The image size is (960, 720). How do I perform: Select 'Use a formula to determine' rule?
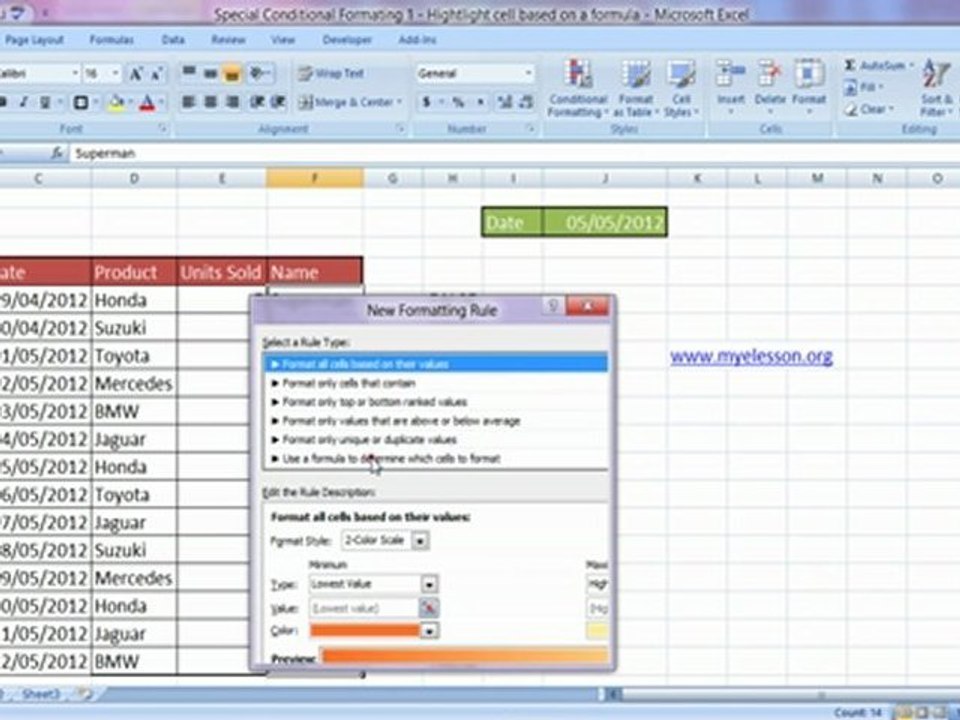click(x=436, y=459)
